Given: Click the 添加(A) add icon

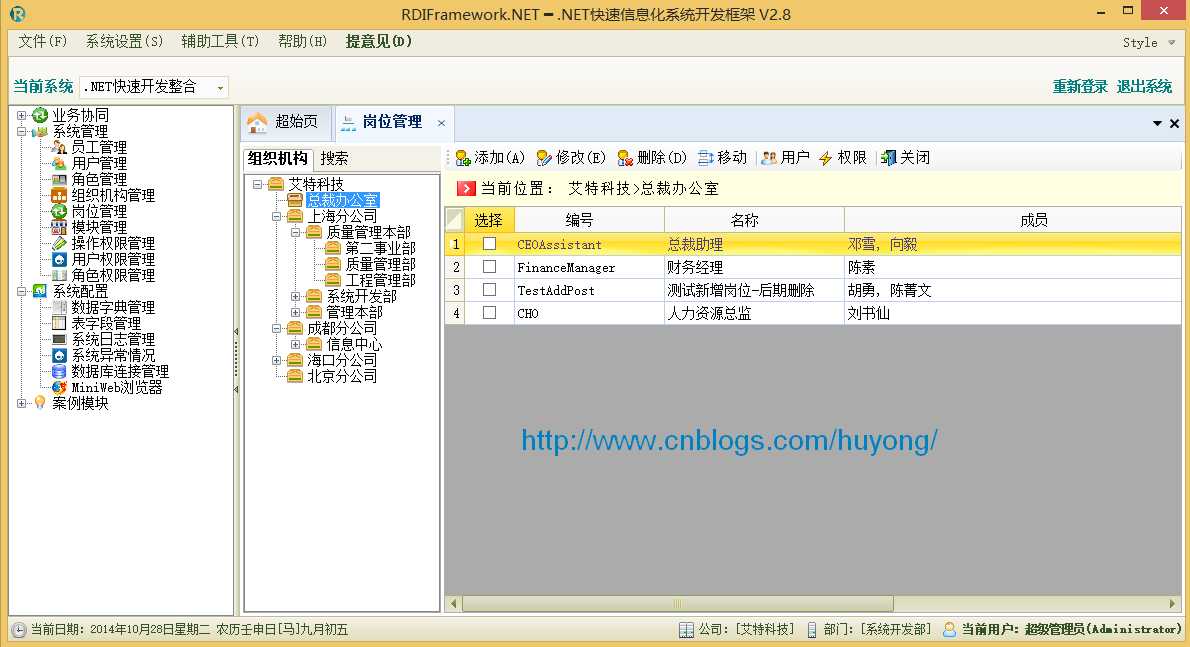Looking at the screenshot, I should (463, 158).
